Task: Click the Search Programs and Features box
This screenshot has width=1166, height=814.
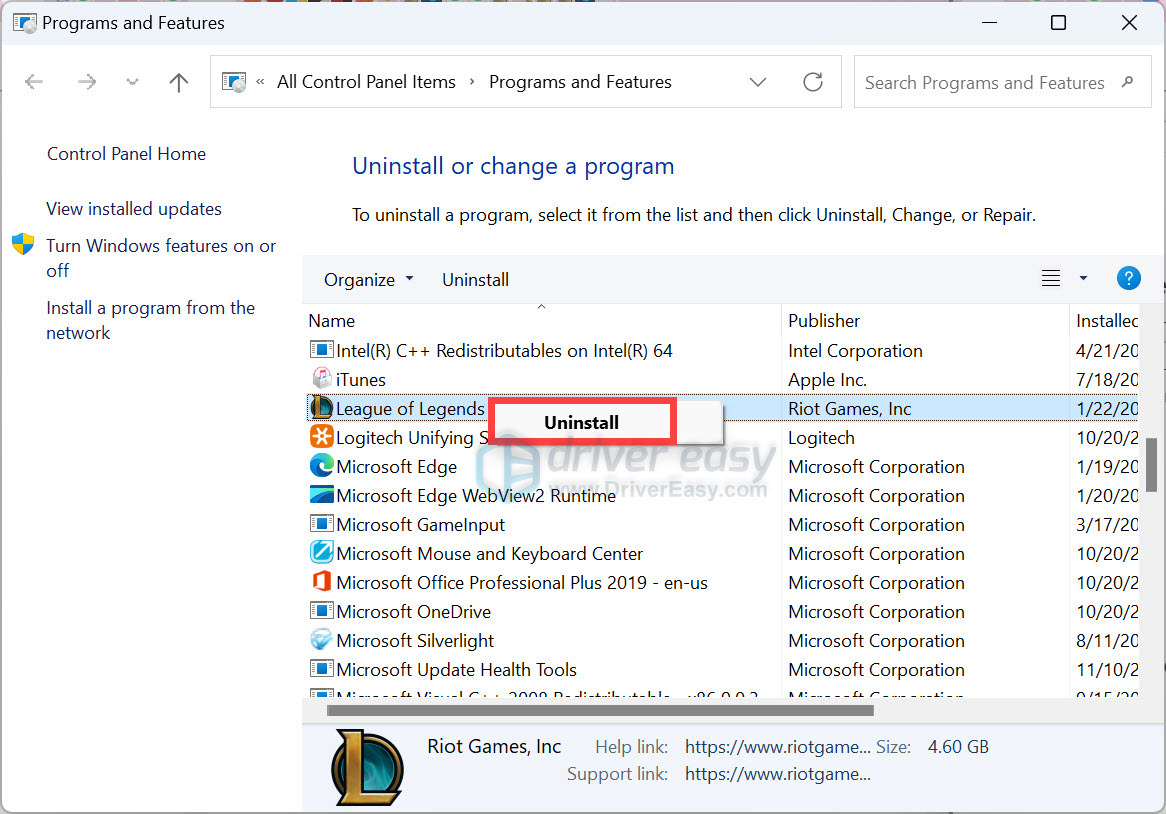Action: coord(985,83)
